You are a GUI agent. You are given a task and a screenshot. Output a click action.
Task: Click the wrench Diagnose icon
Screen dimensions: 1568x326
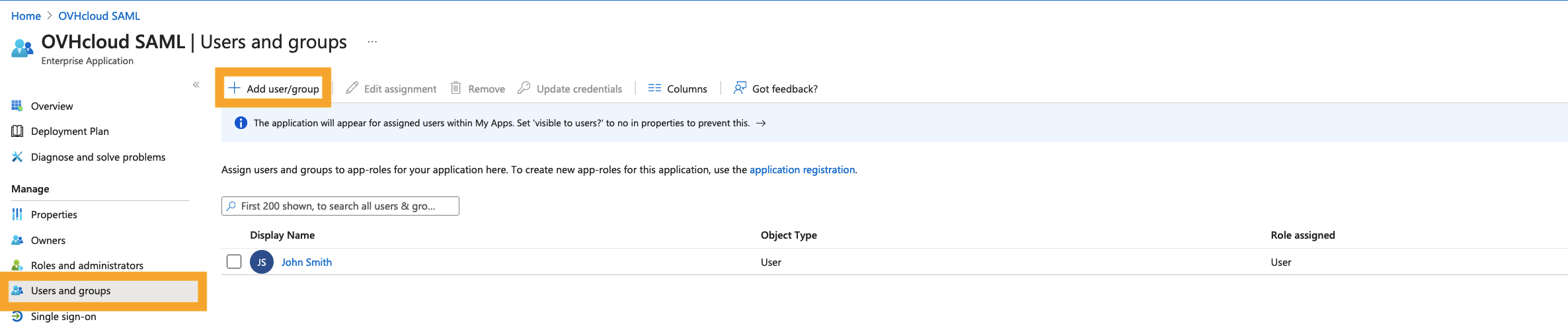tap(17, 157)
